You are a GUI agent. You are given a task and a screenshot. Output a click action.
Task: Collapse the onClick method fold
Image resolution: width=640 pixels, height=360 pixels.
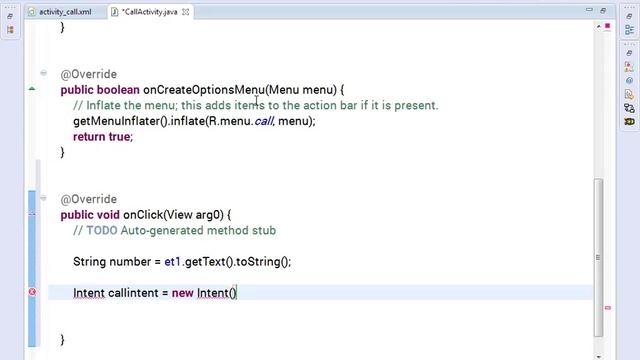(43, 198)
